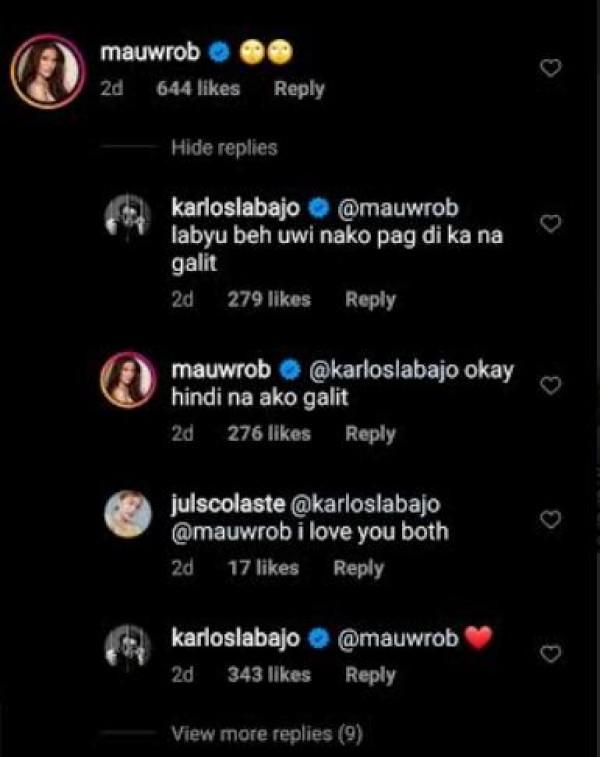The height and width of the screenshot is (757, 600).
Task: View 644 likes on mauwrob's comment
Action: (200, 89)
